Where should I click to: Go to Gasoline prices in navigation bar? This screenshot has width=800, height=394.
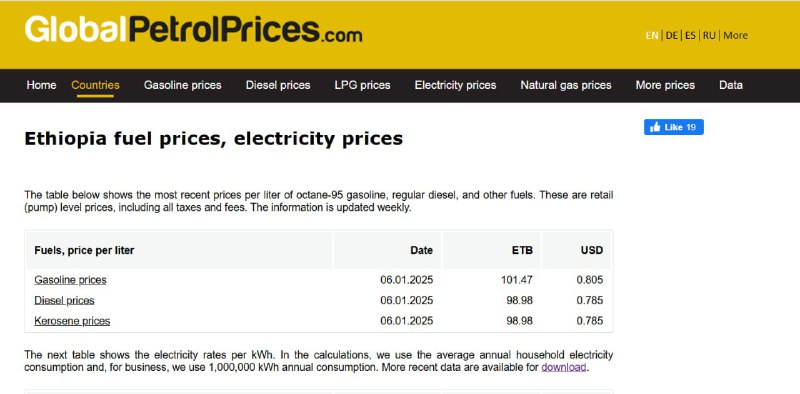point(183,85)
